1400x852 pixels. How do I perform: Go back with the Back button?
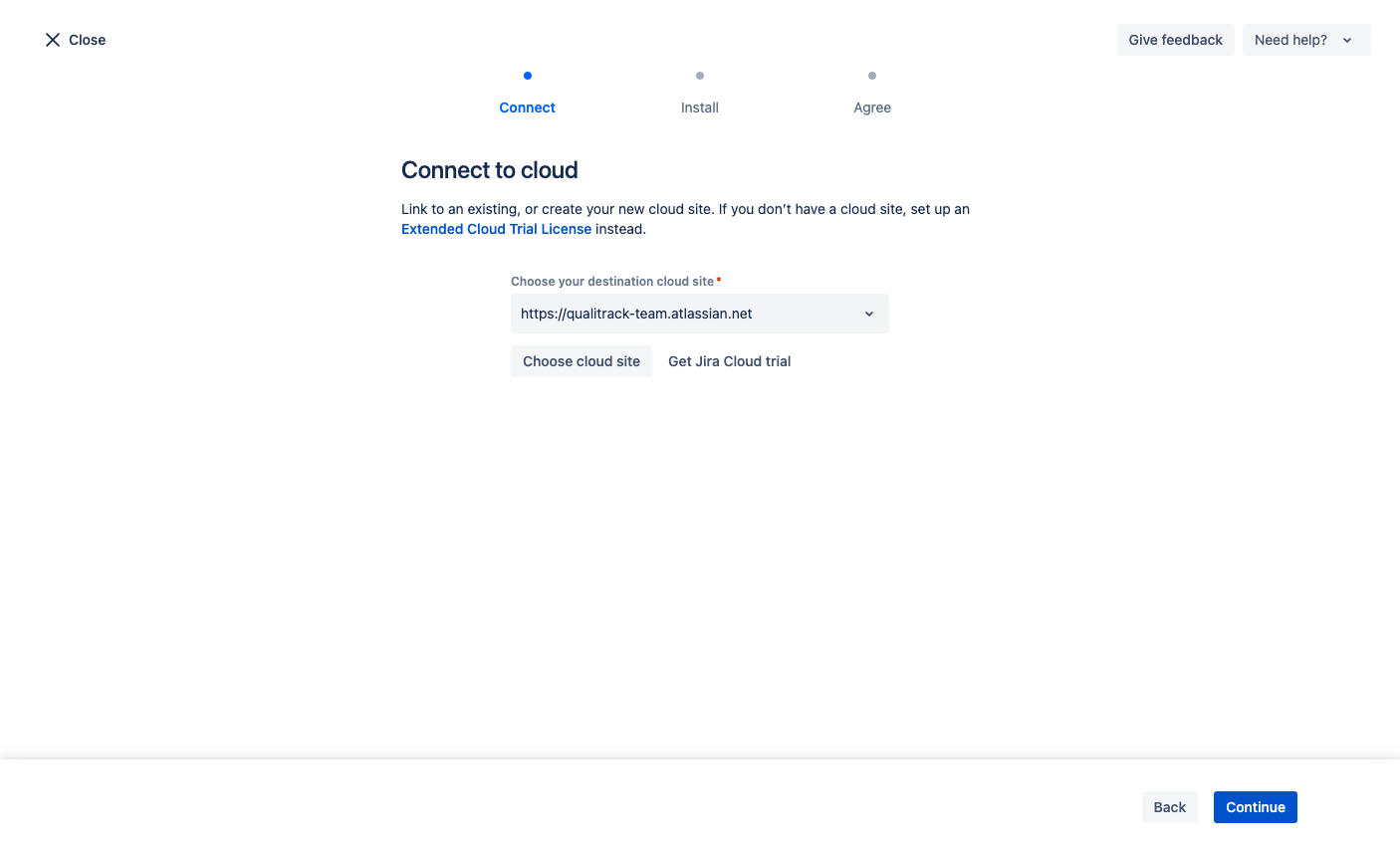pos(1169,807)
